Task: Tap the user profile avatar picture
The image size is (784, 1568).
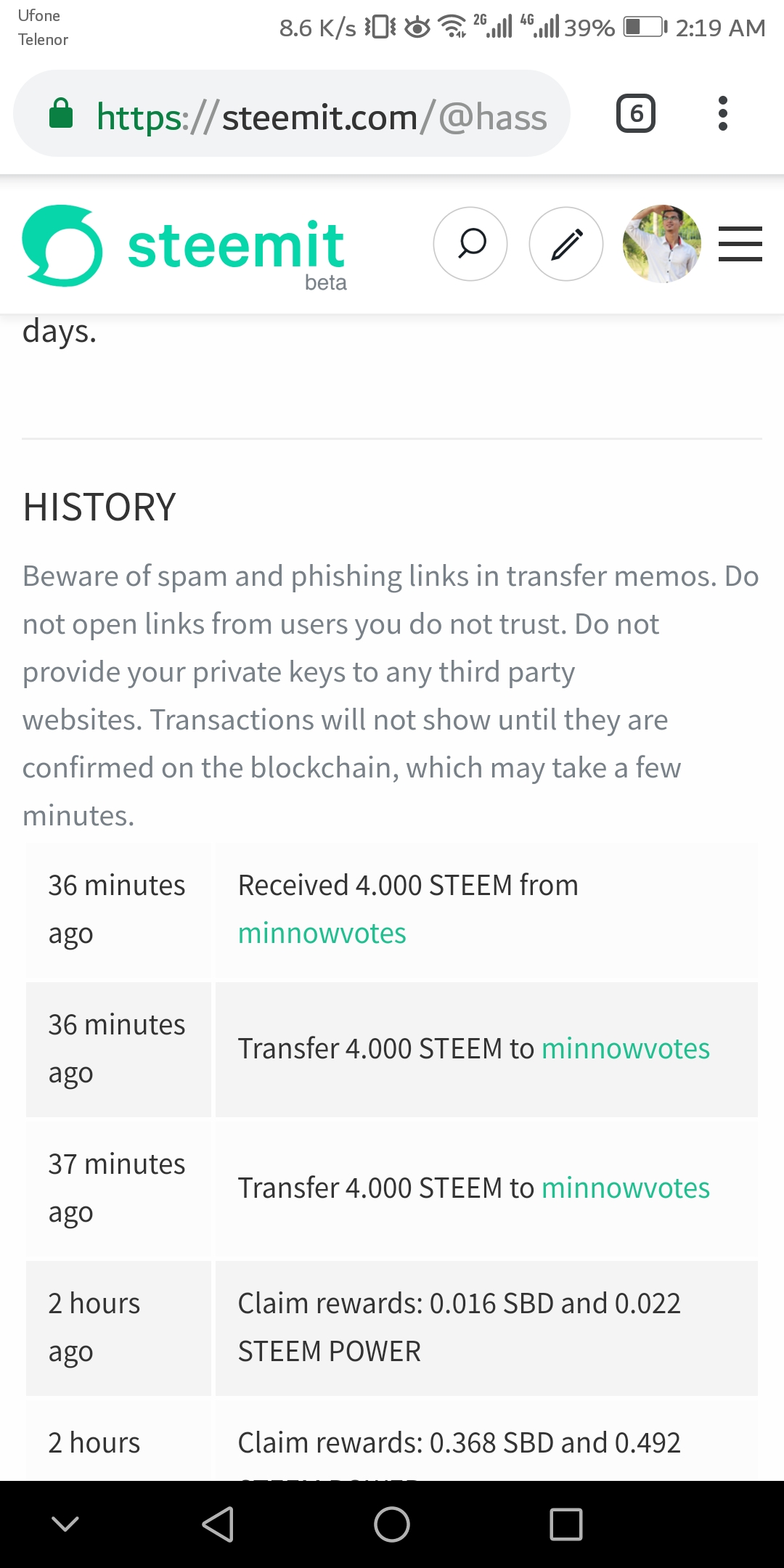Action: tap(662, 244)
